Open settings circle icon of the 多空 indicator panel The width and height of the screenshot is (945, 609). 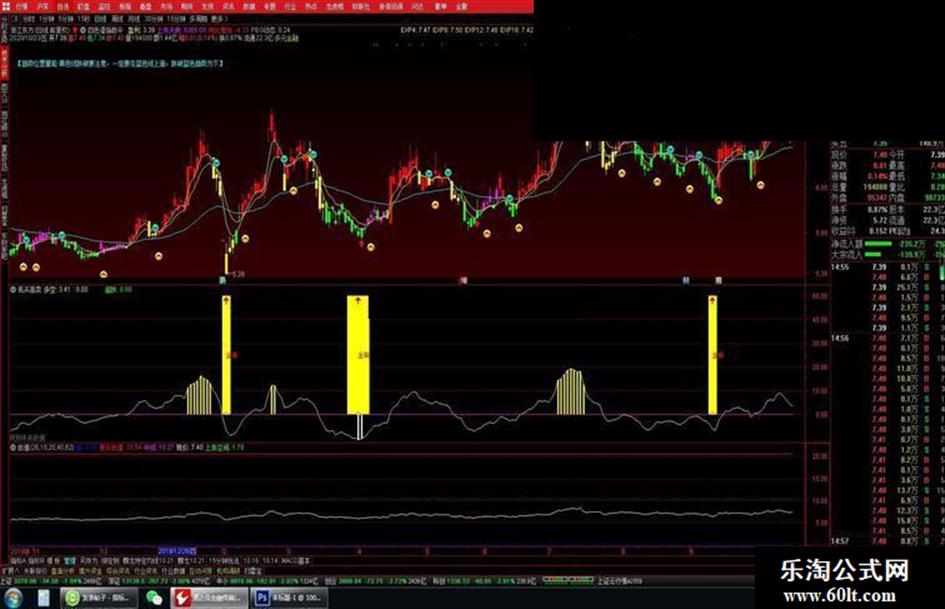(x=13, y=289)
